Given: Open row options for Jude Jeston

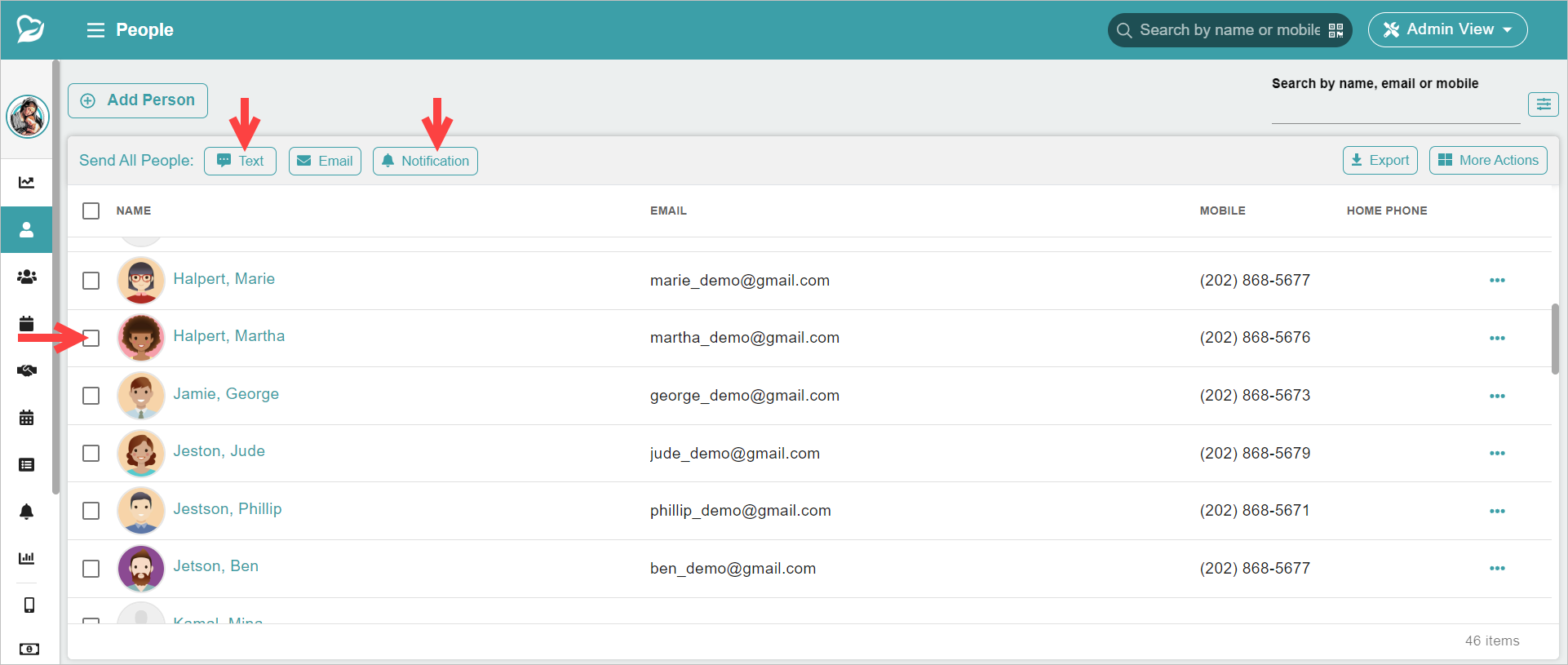Looking at the screenshot, I should (1497, 453).
